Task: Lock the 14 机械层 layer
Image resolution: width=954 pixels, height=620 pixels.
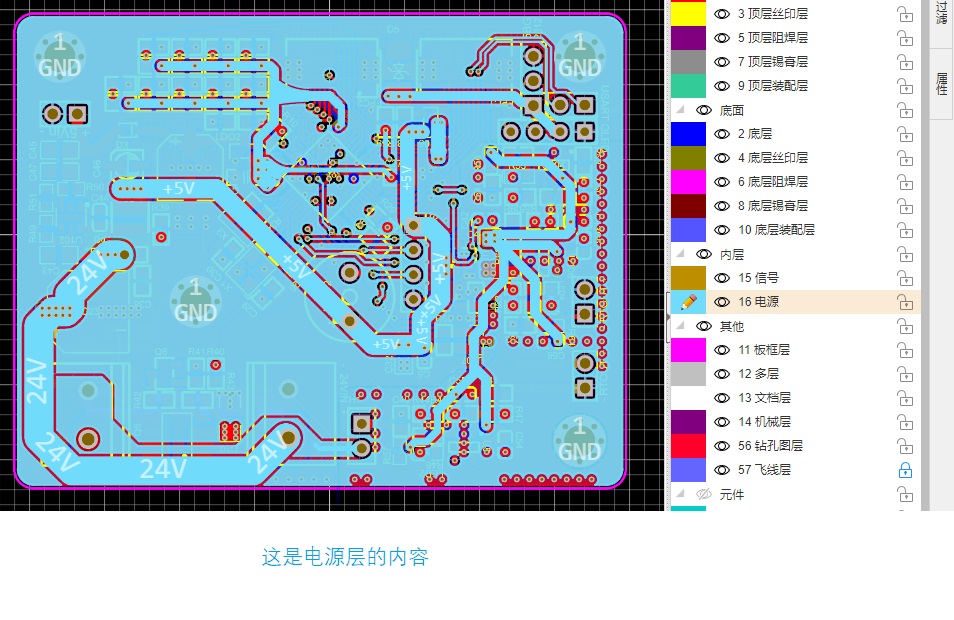Action: coord(905,422)
